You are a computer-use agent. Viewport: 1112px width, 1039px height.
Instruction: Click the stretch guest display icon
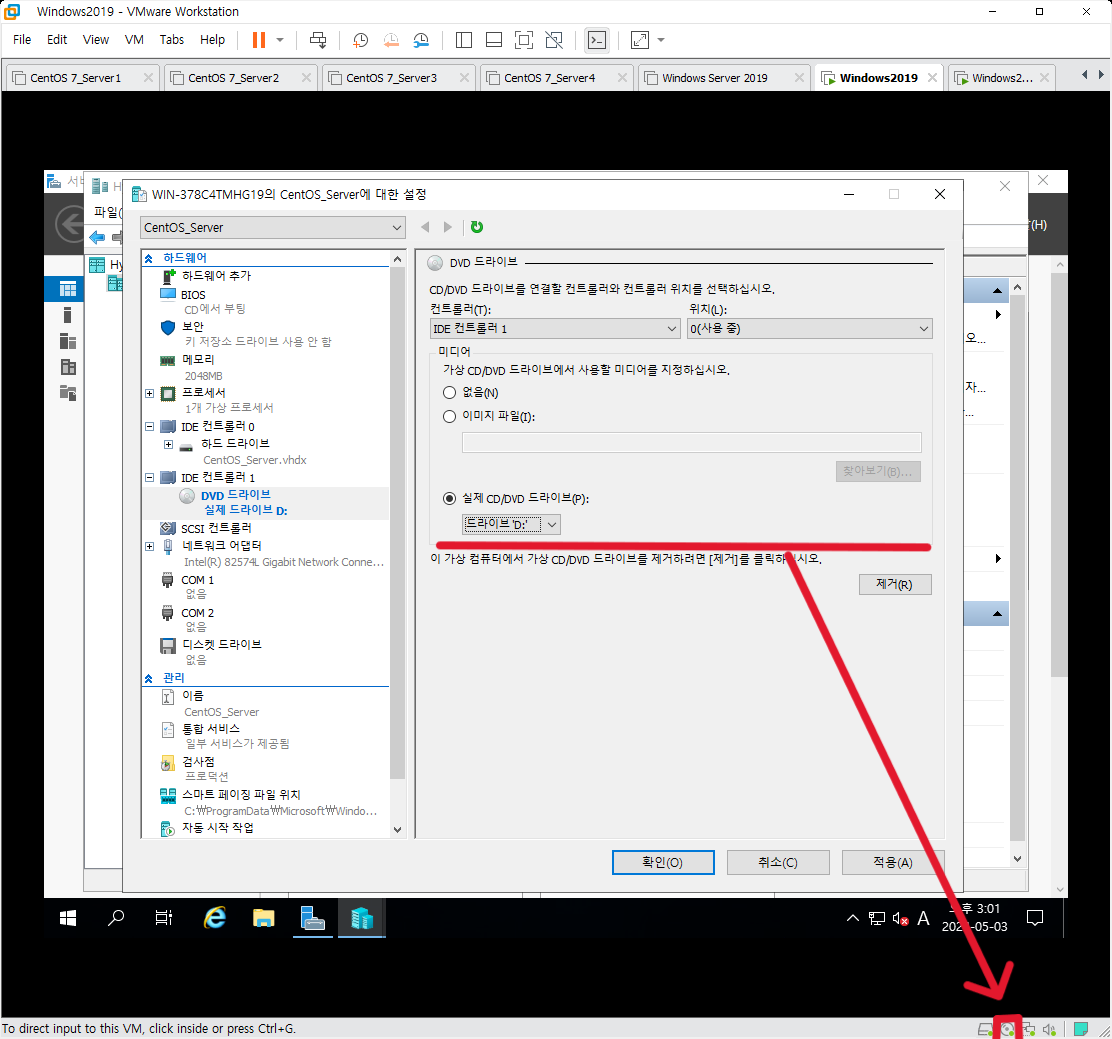click(x=640, y=40)
